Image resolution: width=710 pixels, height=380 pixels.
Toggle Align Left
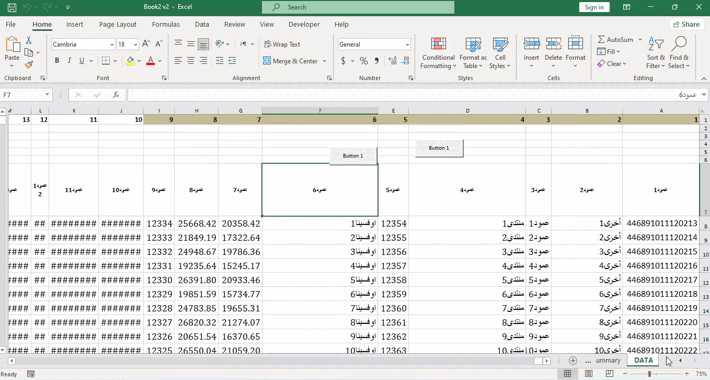(x=178, y=61)
